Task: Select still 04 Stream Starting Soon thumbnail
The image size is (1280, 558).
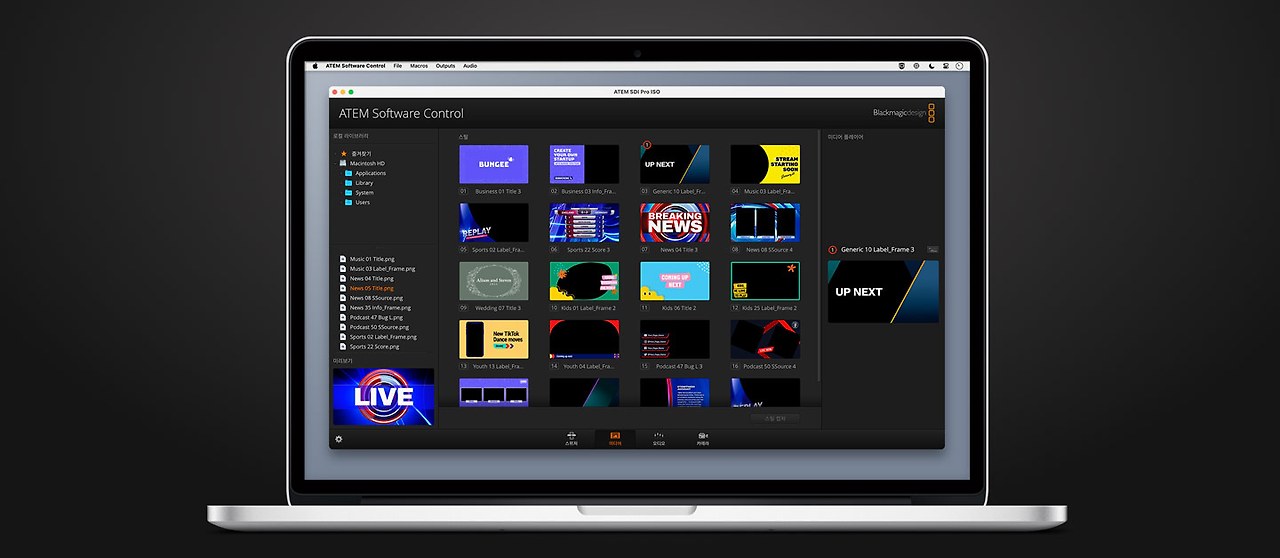Action: pos(765,164)
